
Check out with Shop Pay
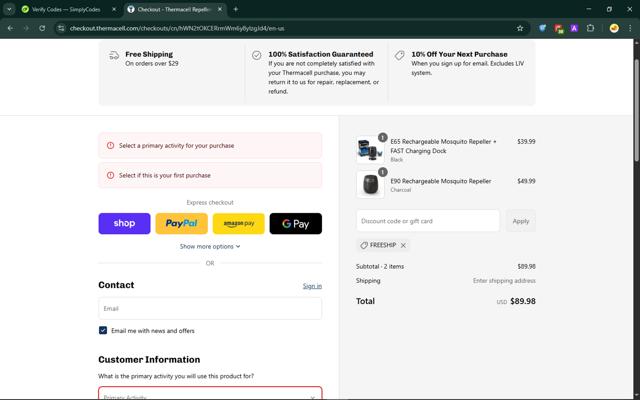pos(124,223)
